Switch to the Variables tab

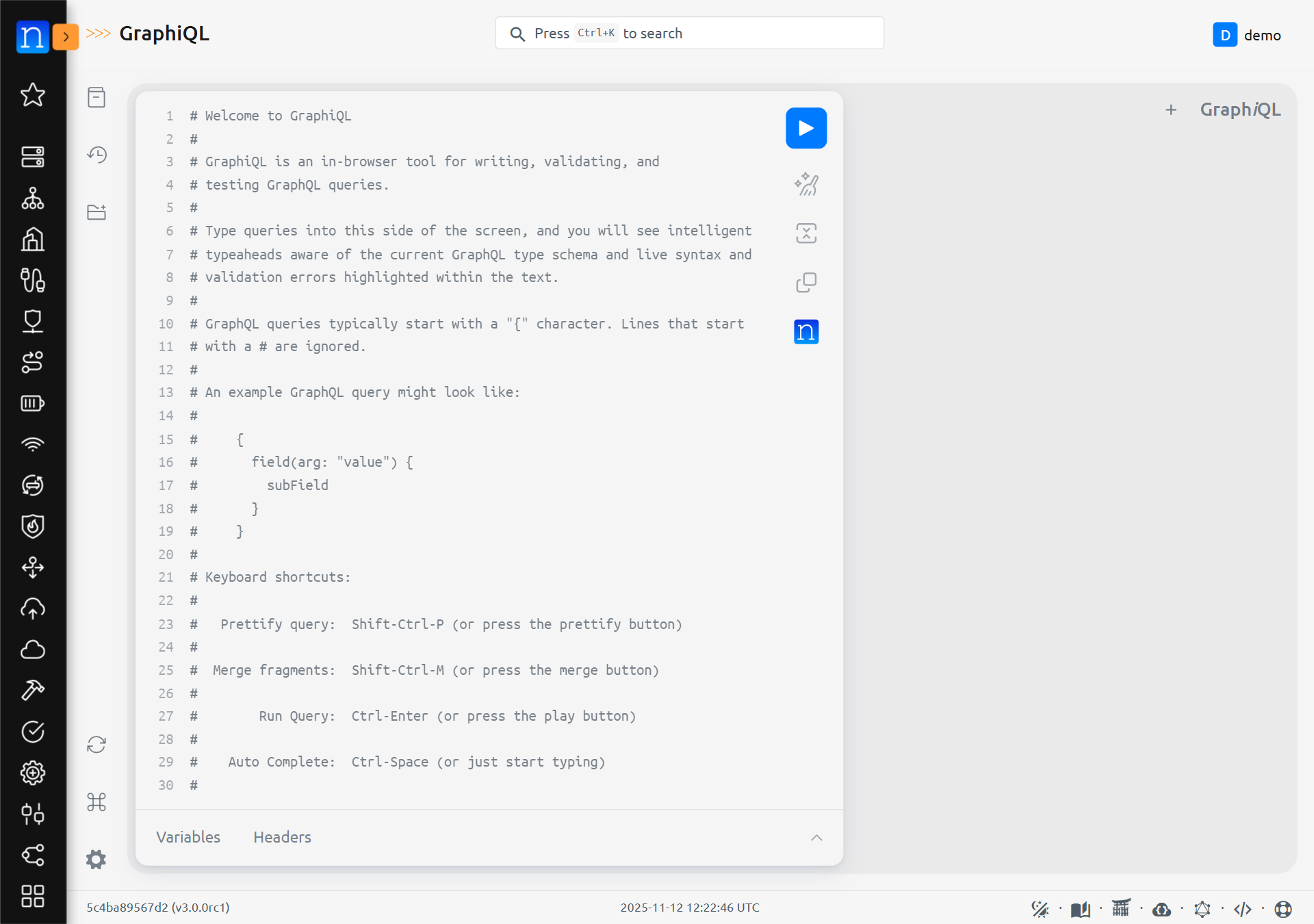[x=188, y=837]
